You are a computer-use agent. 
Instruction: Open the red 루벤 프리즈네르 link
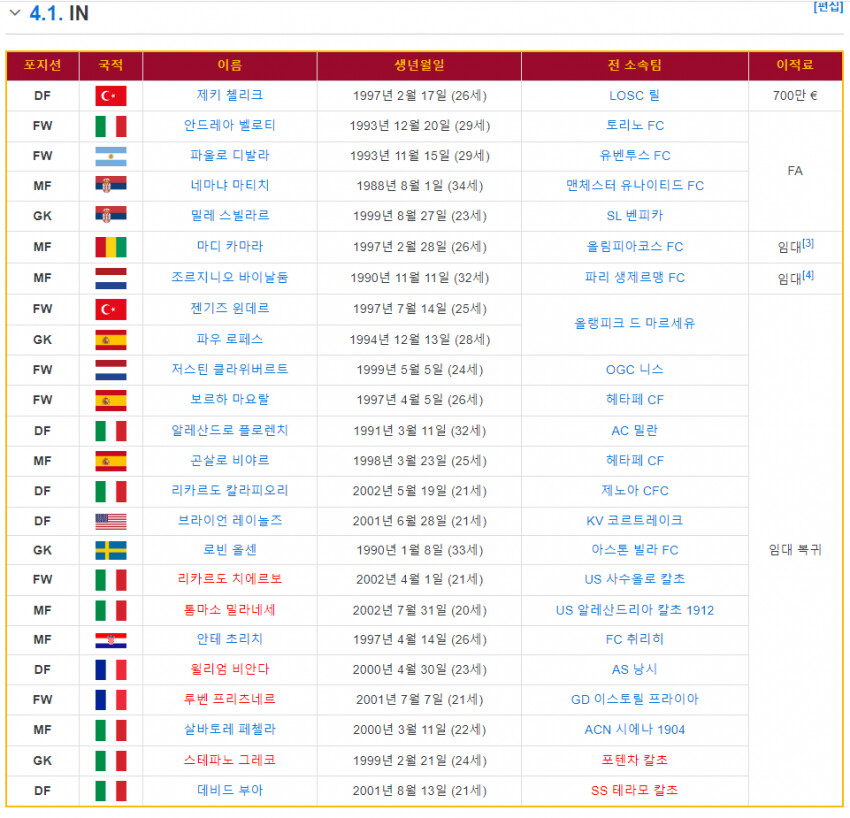coord(229,699)
